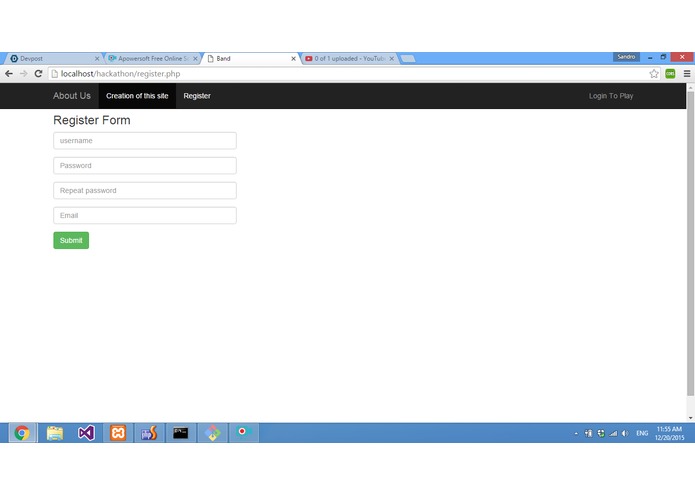Open the green extension icon
The height and width of the screenshot is (494, 695).
(x=670, y=74)
